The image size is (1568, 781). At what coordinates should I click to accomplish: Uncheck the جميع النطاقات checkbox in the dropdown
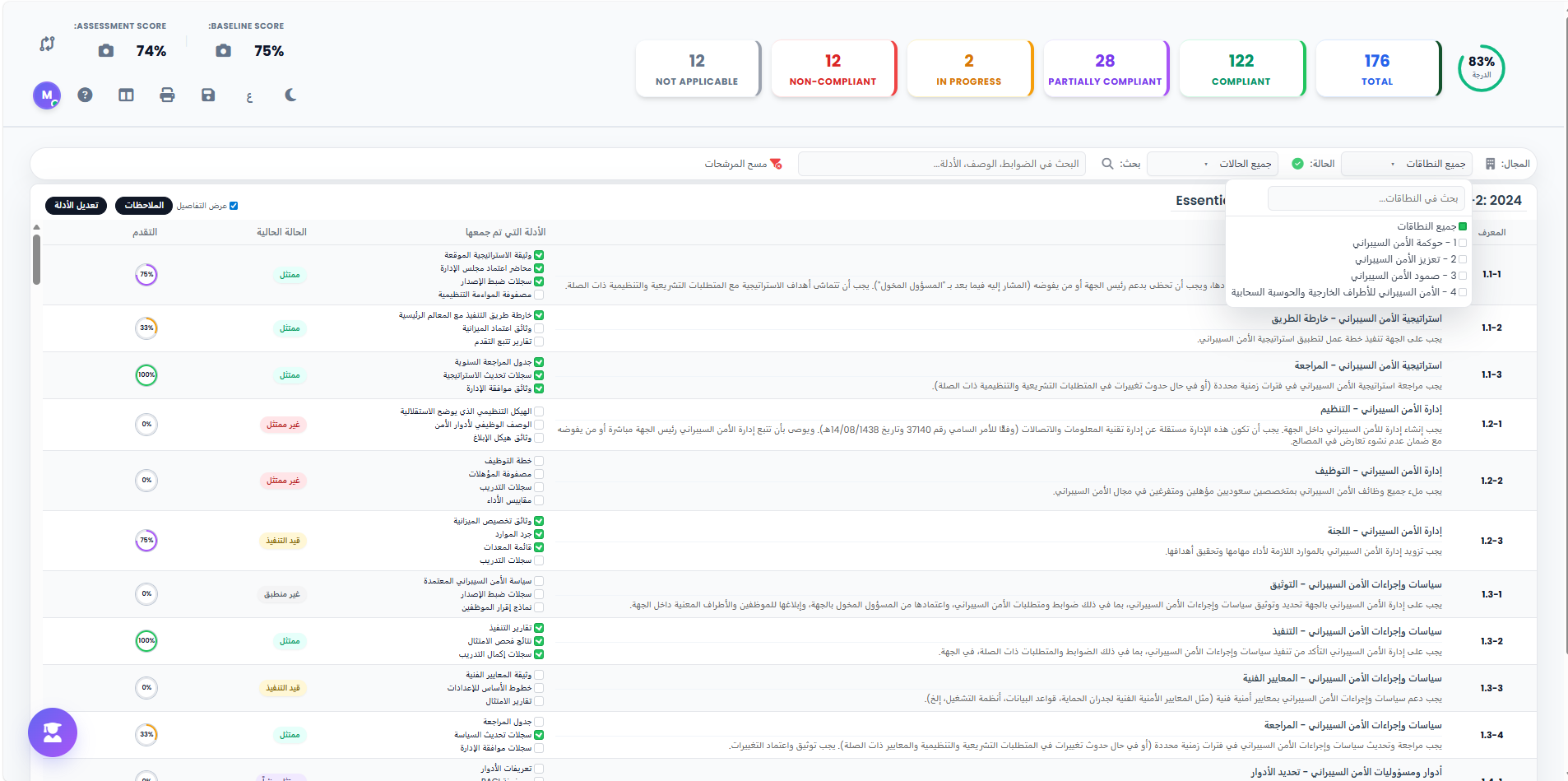pos(1464,225)
